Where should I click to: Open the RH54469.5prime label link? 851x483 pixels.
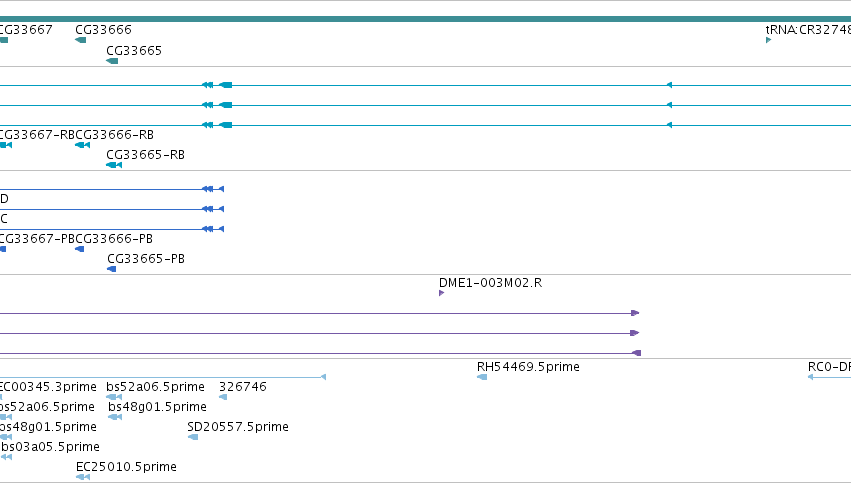[528, 367]
